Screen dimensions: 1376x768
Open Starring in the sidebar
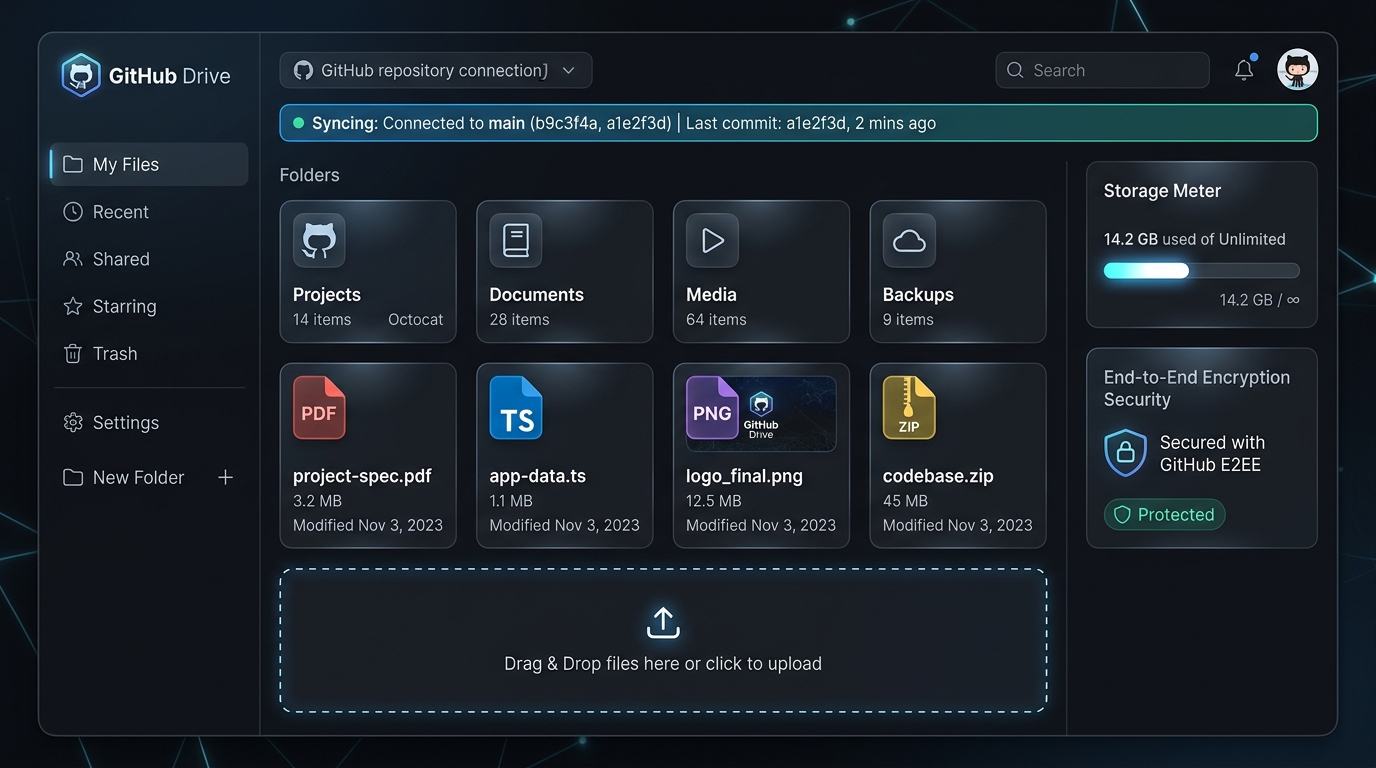(149, 306)
